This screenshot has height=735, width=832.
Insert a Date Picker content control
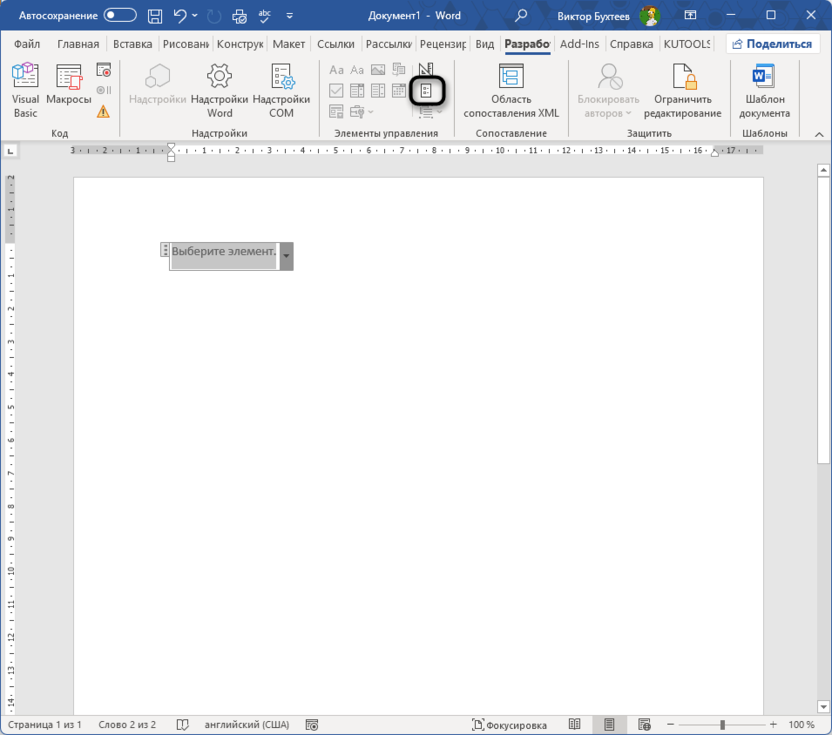[x=399, y=90]
